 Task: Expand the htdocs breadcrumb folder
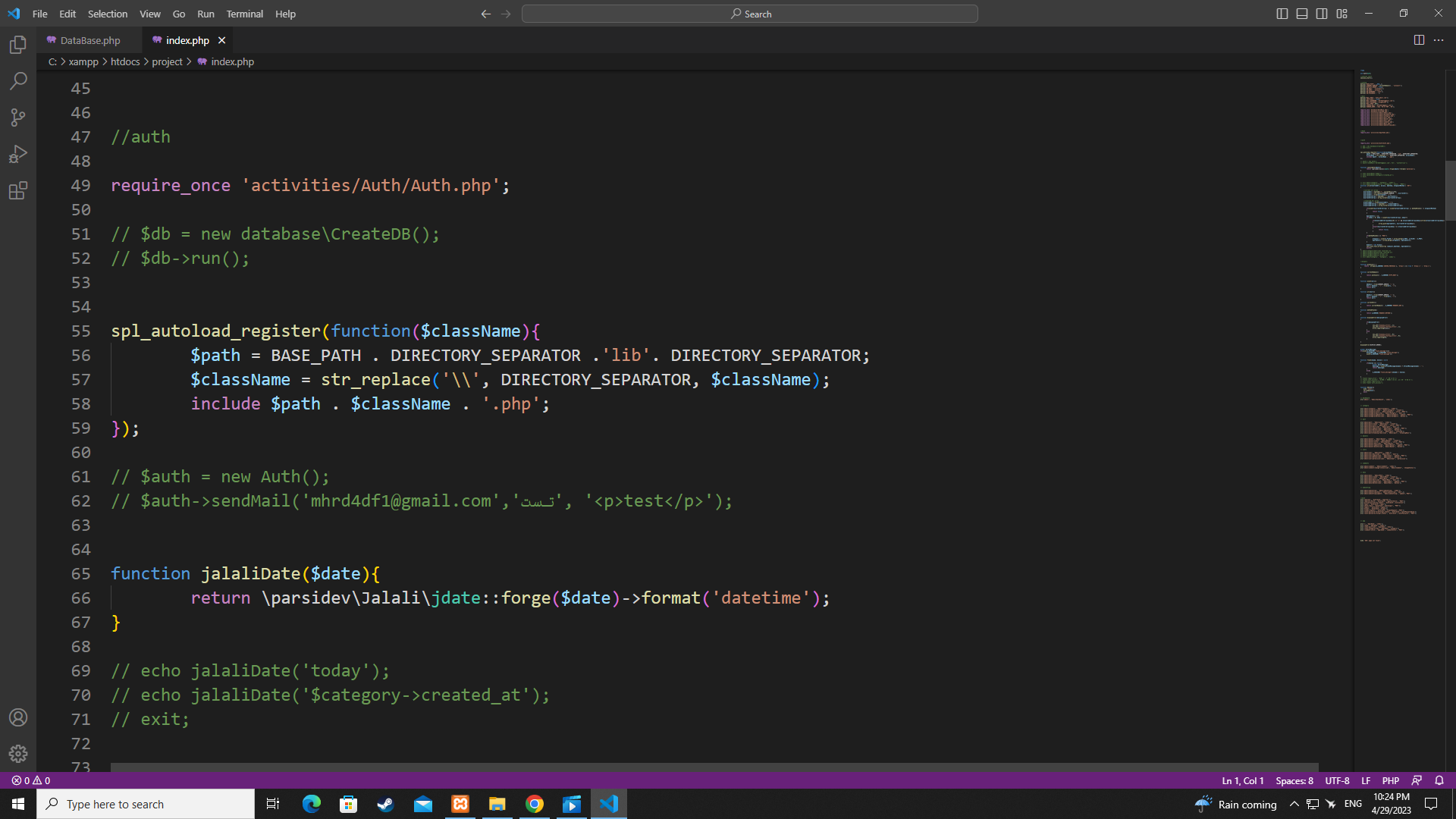pyautogui.click(x=125, y=62)
